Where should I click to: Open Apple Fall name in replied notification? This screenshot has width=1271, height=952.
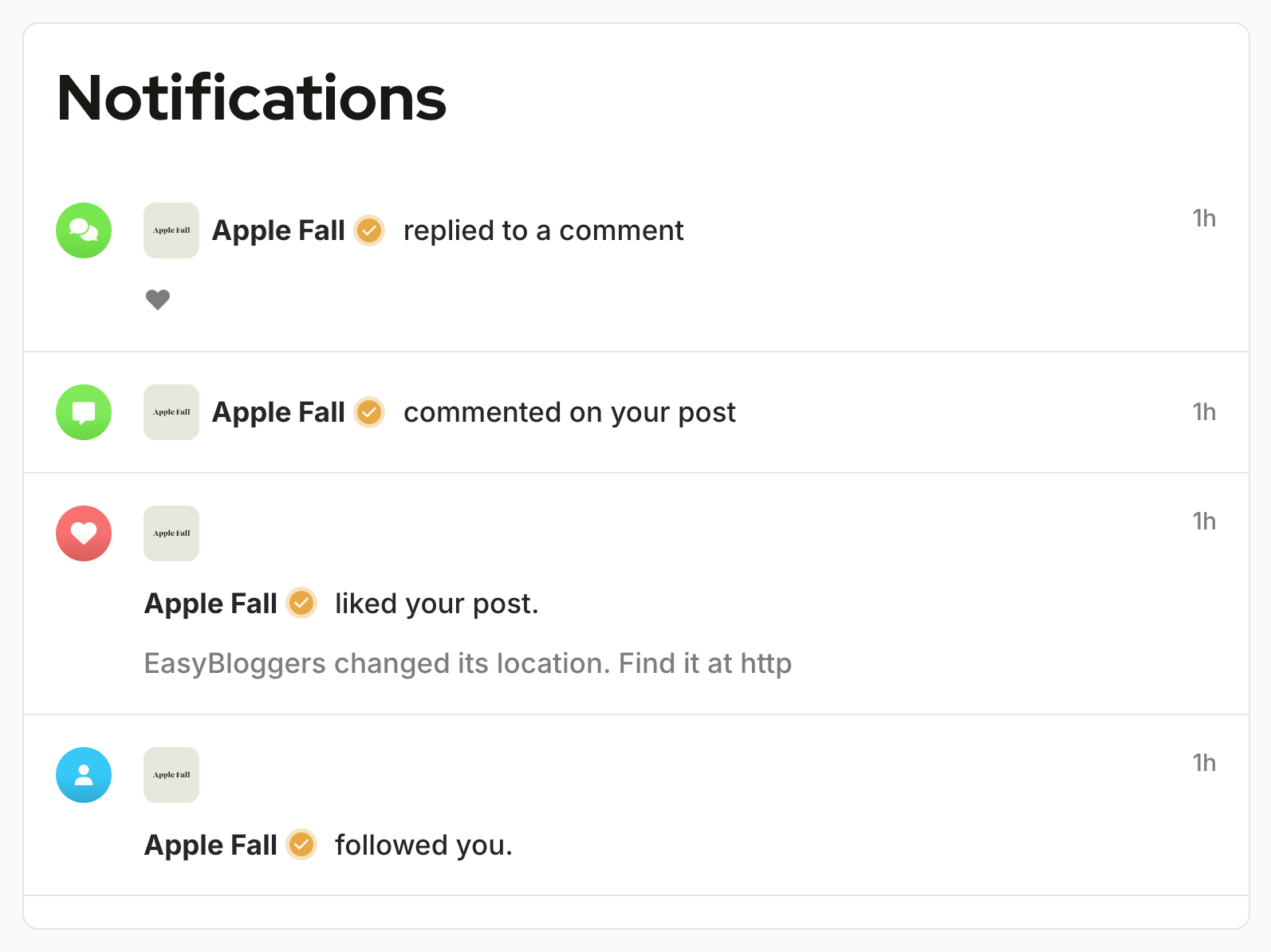(x=278, y=230)
